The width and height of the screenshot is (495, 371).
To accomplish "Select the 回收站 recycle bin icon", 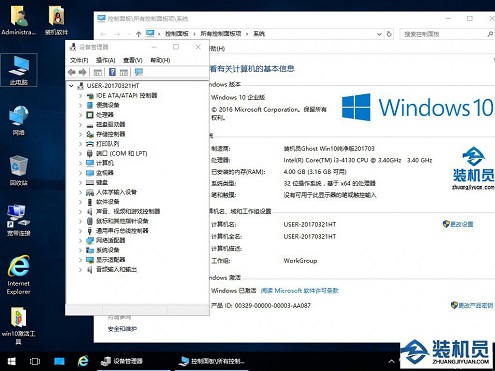I will tap(19, 170).
